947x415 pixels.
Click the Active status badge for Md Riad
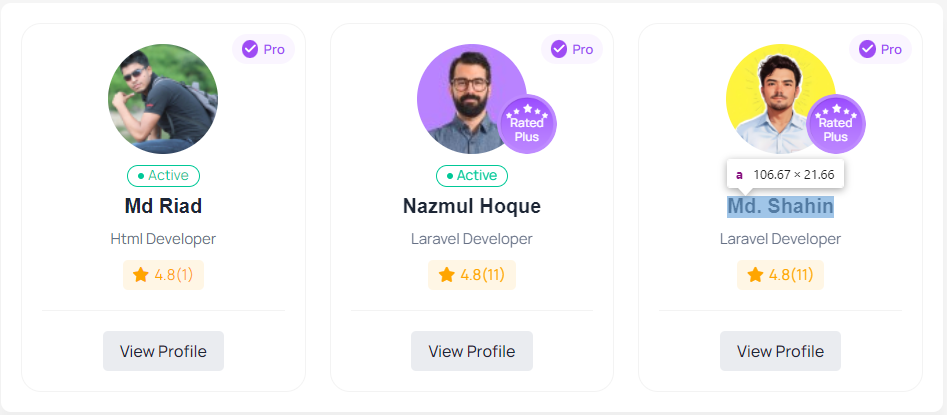163,176
